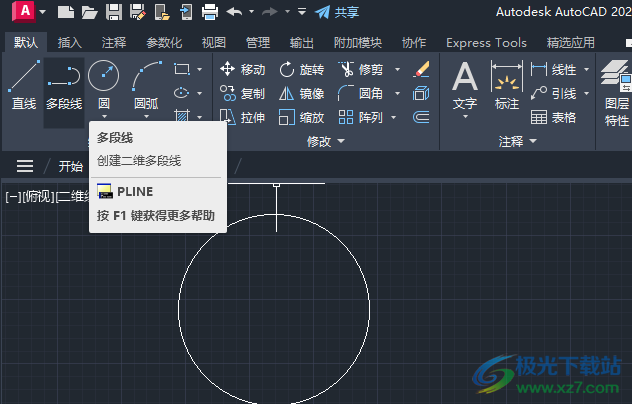The image size is (632, 404).
Task: Click the 旋转 rotate tool
Action: pos(302,69)
